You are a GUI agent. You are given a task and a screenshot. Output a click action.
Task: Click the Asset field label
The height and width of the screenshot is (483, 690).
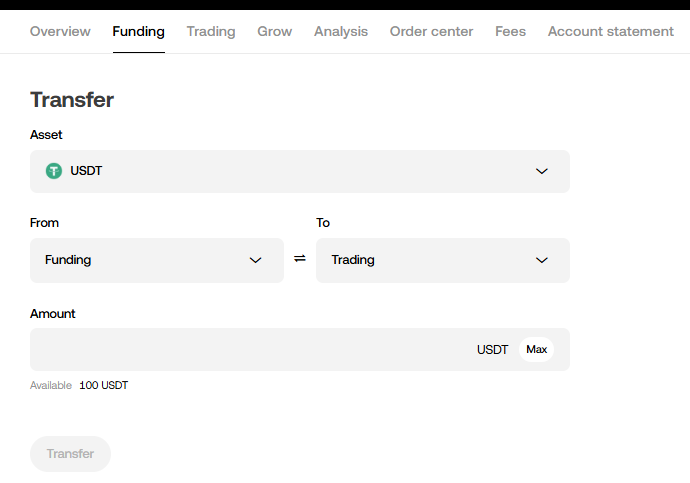46,135
